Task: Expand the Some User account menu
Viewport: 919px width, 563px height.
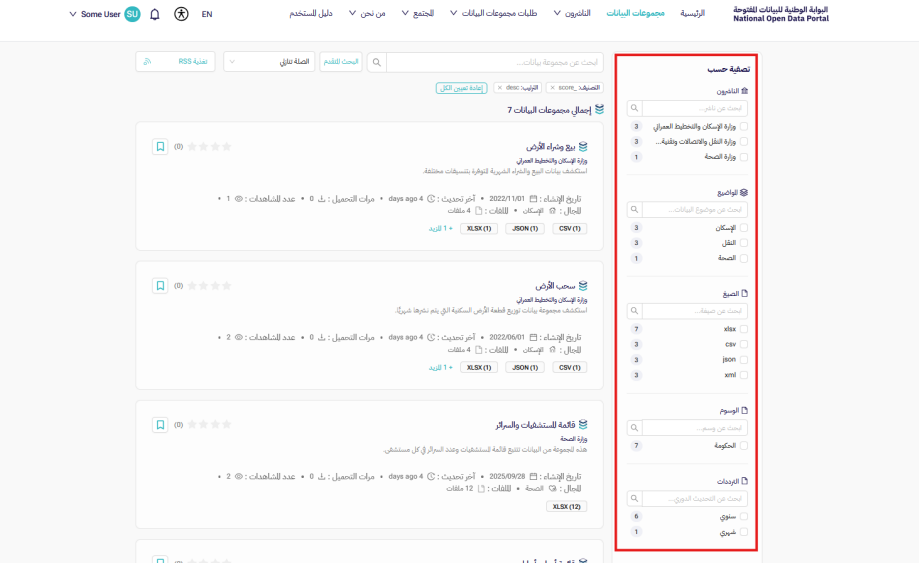Action: (x=105, y=14)
